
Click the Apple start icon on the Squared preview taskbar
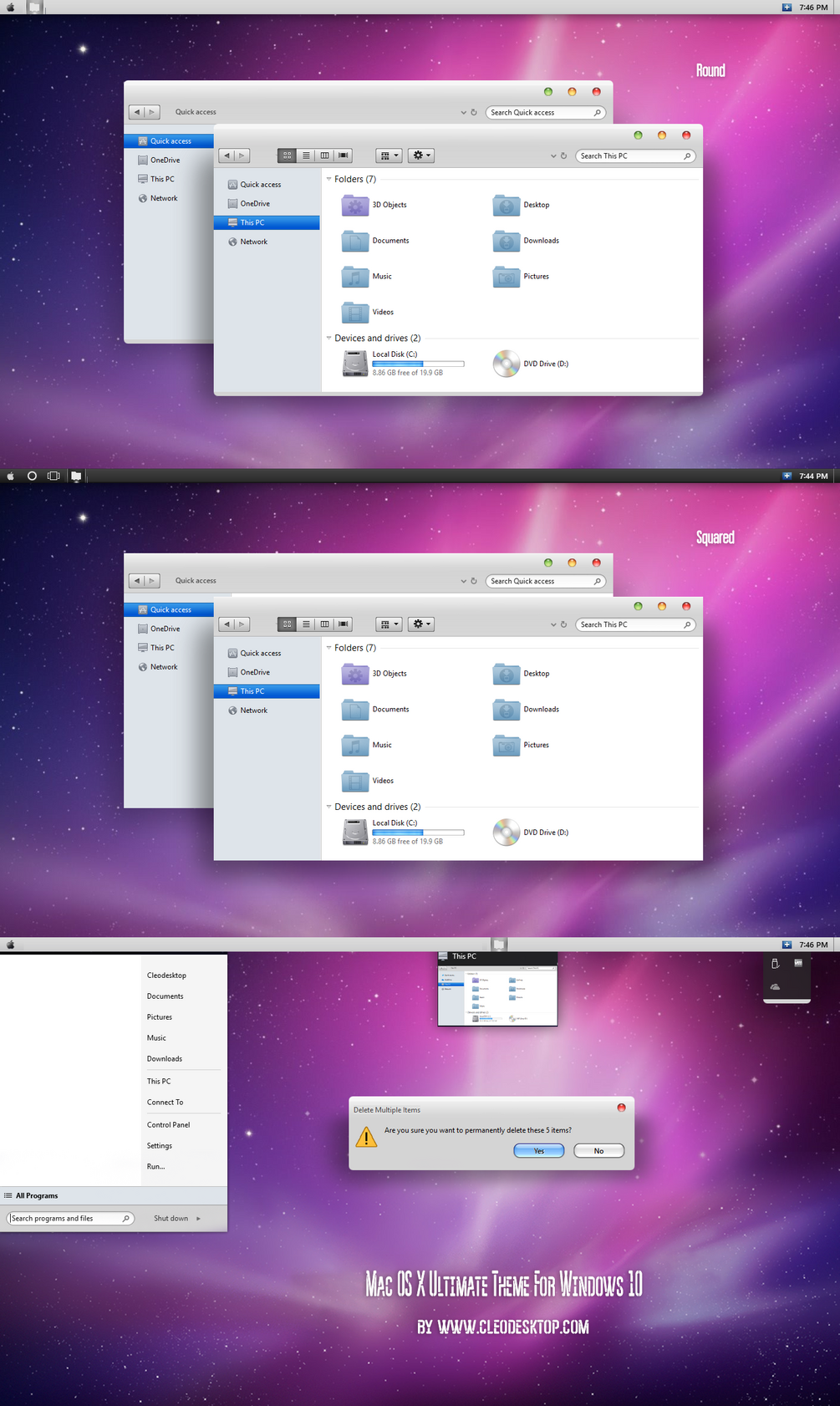[11, 476]
